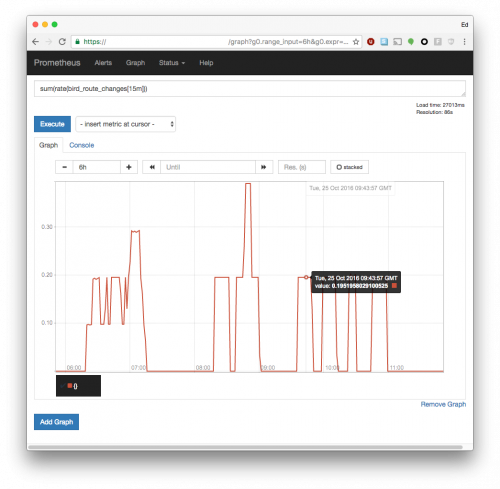
Task: Click the Until time input field
Action: point(208,167)
